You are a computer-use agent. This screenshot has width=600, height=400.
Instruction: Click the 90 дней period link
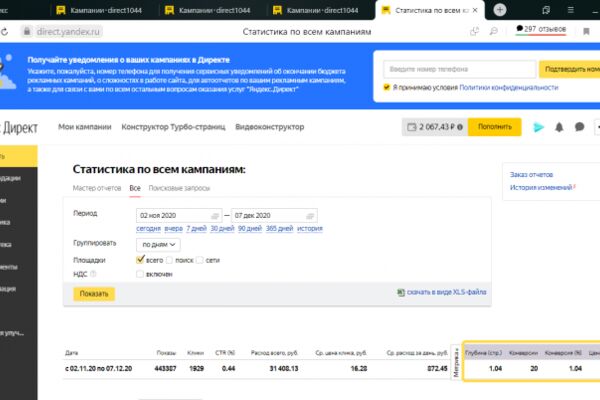coord(249,229)
